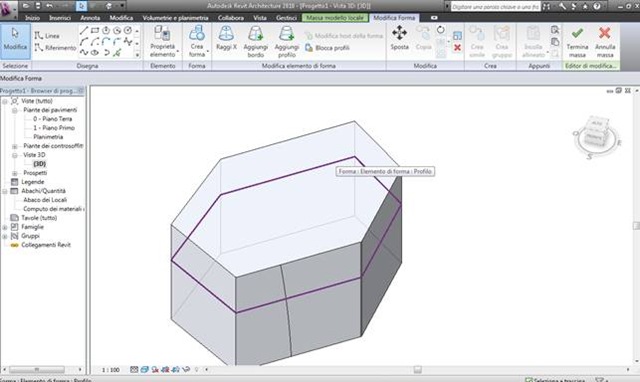This screenshot has height=382, width=640.
Task: Select the Planimetria view
Action: tap(48, 137)
